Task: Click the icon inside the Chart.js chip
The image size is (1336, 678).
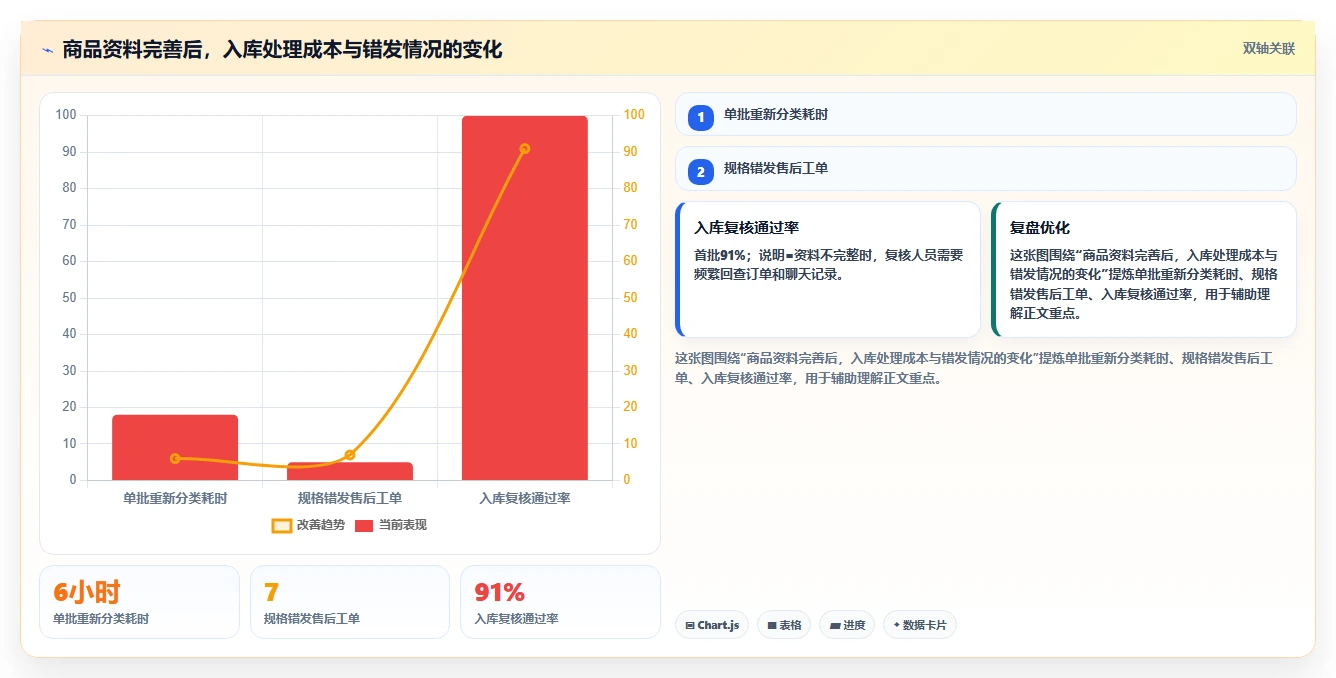Action: 690,625
